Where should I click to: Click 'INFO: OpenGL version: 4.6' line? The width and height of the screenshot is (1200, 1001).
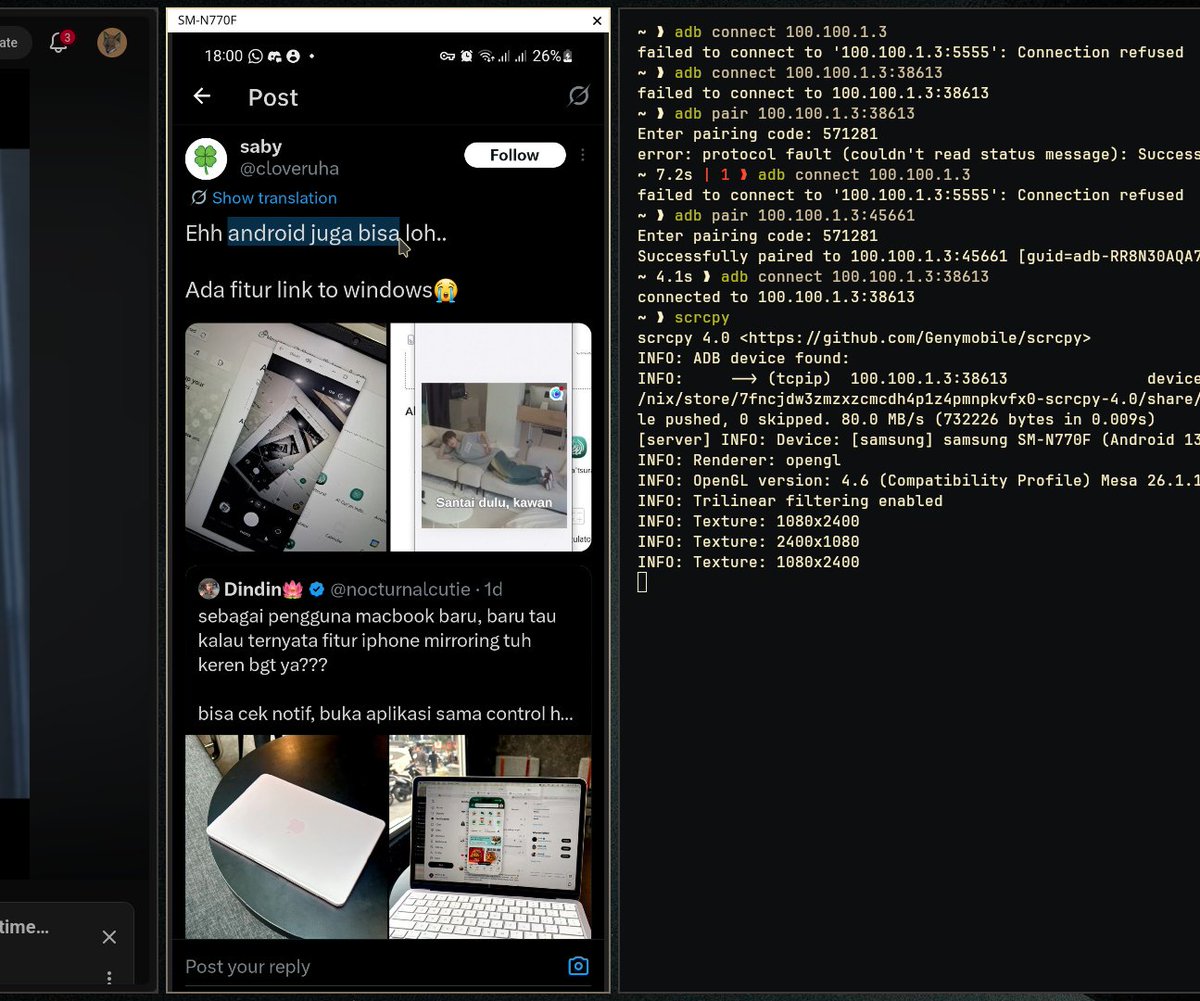pyautogui.click(x=918, y=480)
